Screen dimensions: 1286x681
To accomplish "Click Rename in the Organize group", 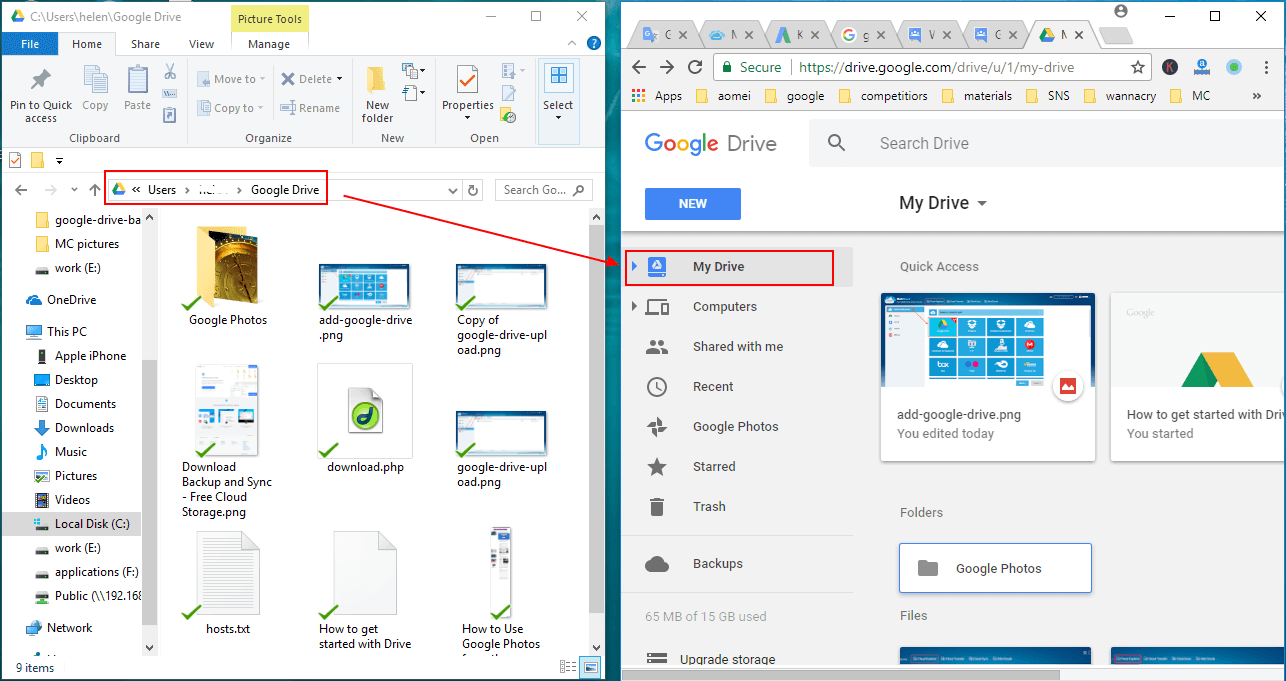I will pyautogui.click(x=310, y=108).
